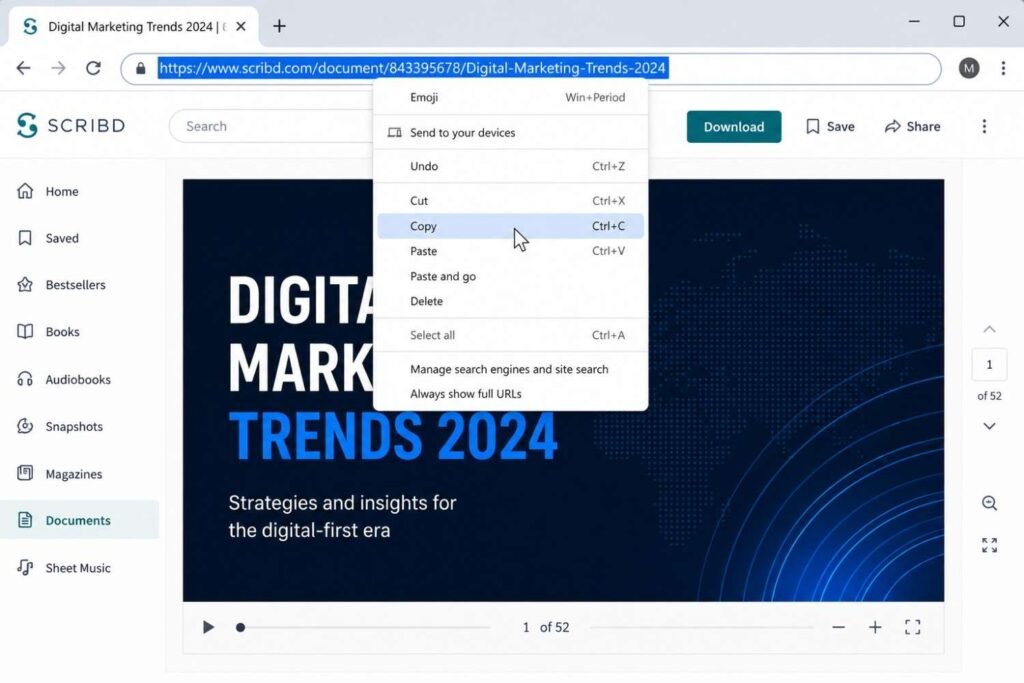
Task: Open Sheet Music in sidebar
Action: click(x=80, y=568)
